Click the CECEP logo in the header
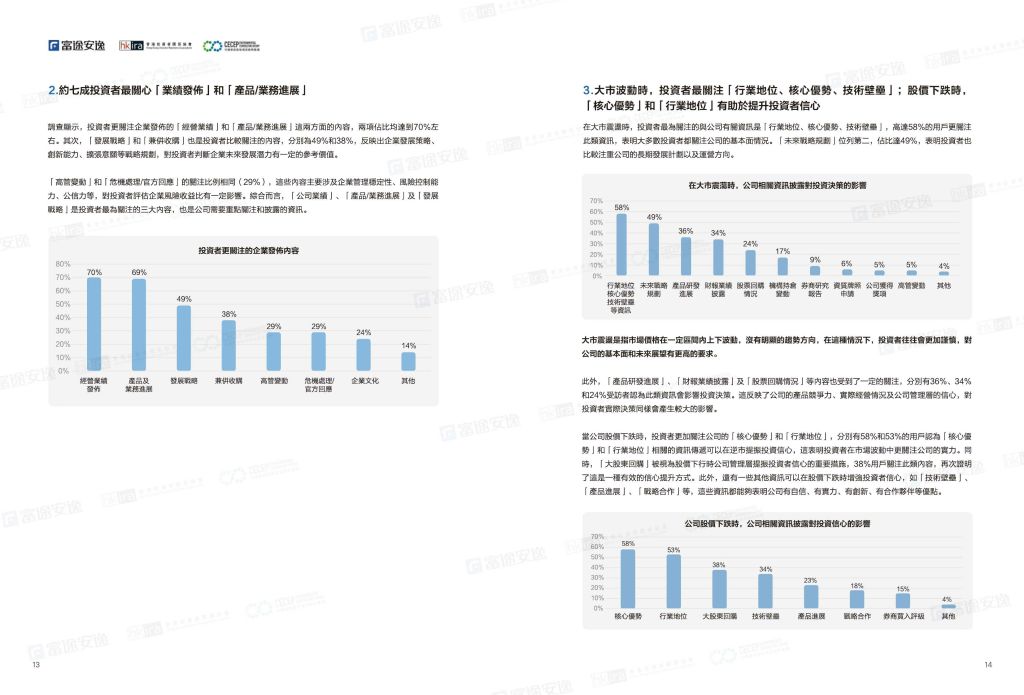 231,45
